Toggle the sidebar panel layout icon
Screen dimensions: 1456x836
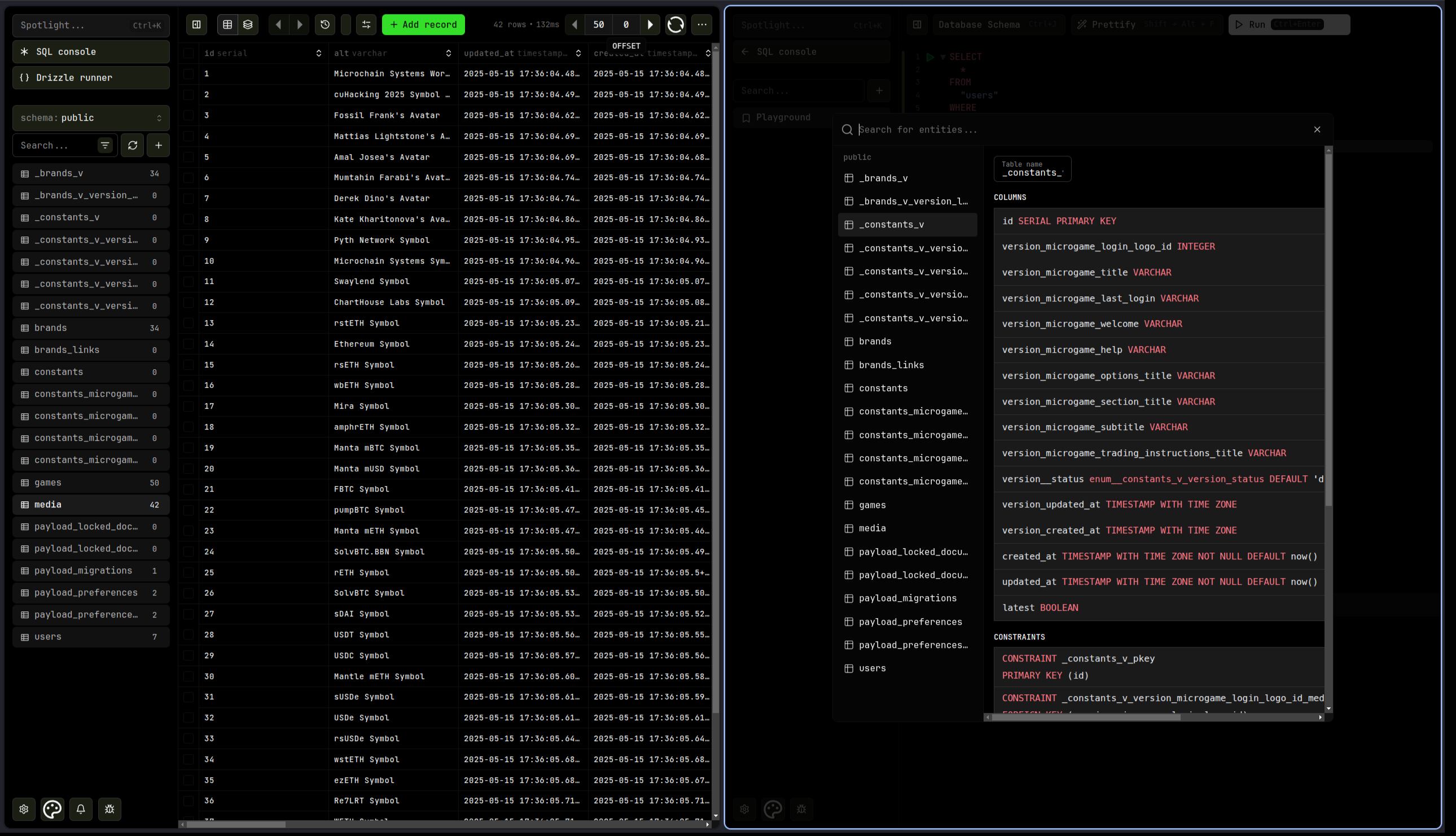tap(196, 25)
